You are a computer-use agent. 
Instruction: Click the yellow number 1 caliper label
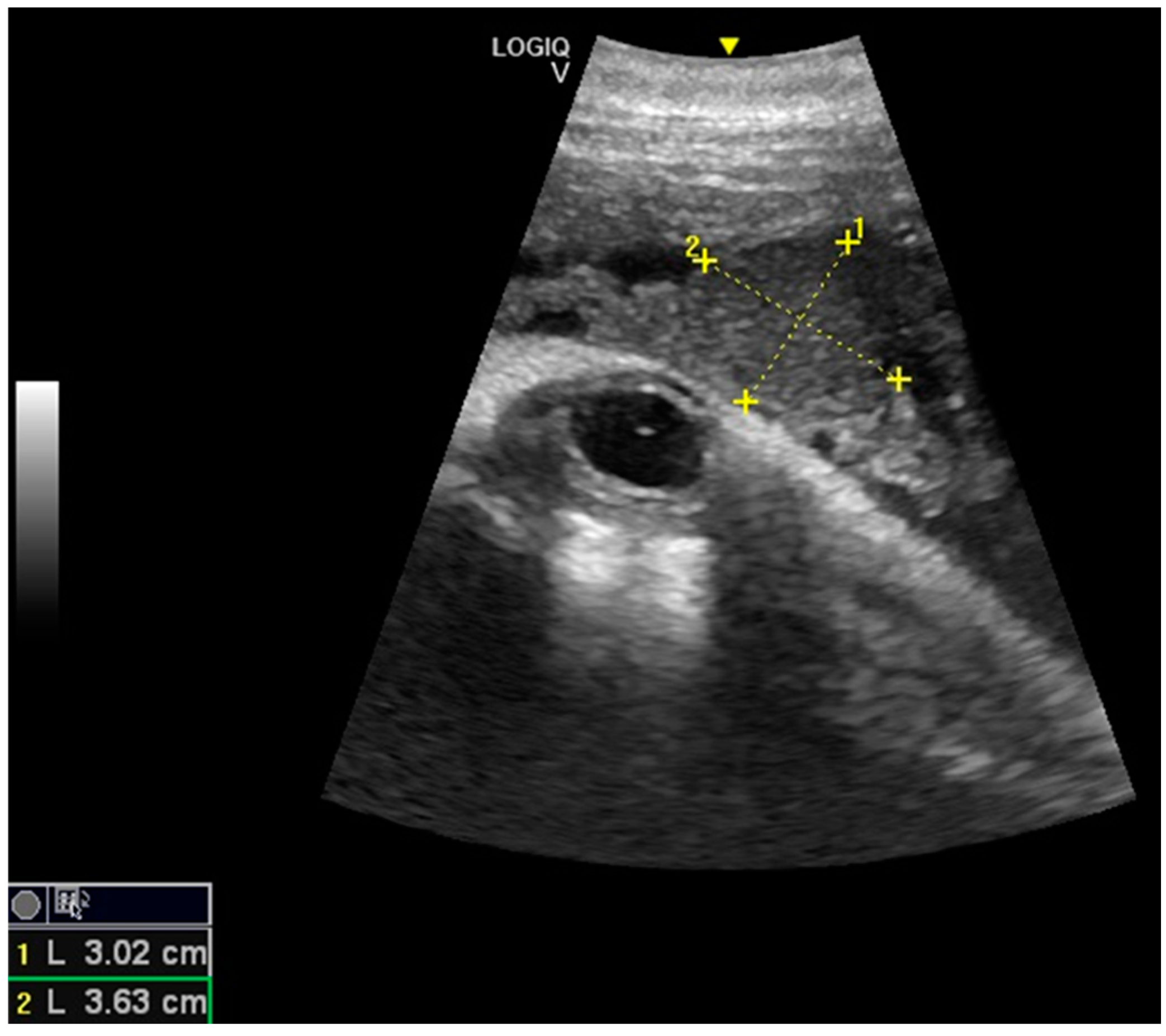pyautogui.click(x=859, y=228)
